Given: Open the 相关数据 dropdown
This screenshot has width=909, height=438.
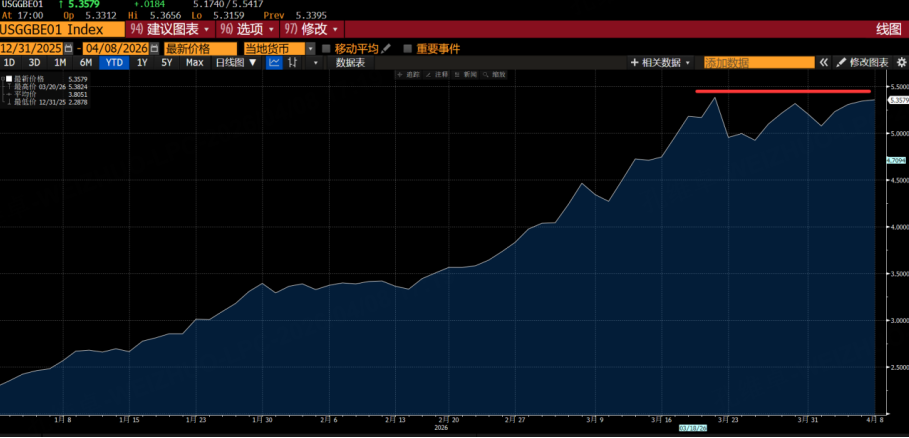Looking at the screenshot, I should 661,63.
